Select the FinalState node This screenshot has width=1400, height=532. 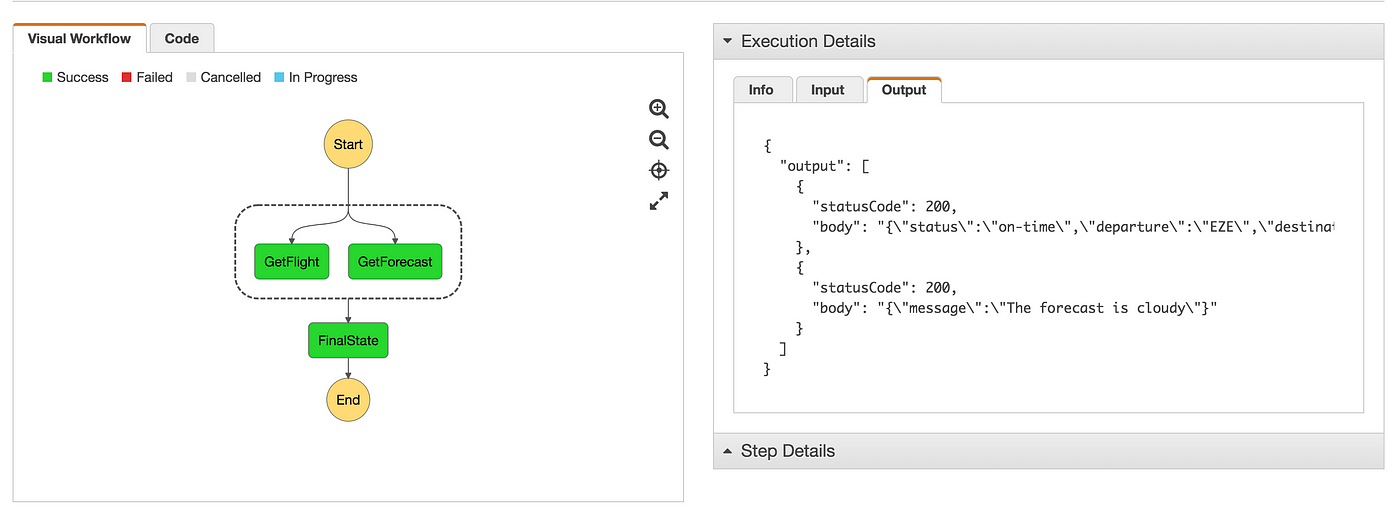[348, 341]
